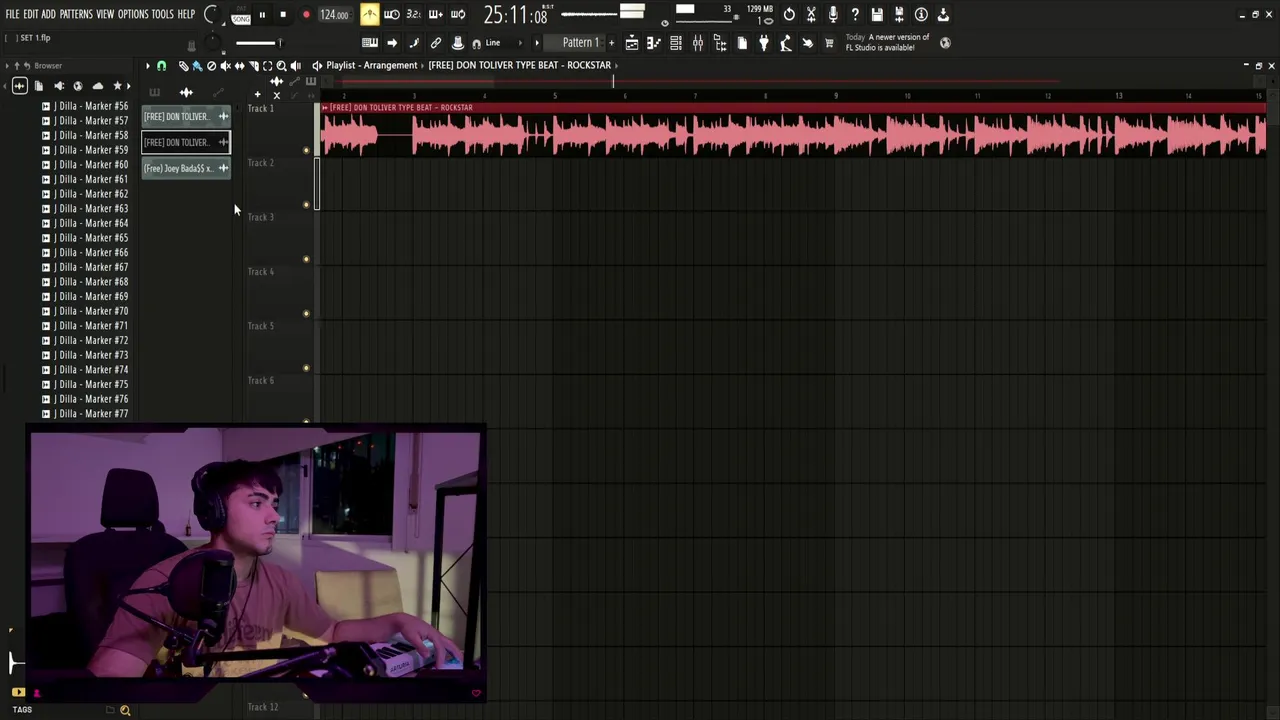Add new pattern with plus button
The width and height of the screenshot is (1280, 720).
pyautogui.click(x=611, y=43)
